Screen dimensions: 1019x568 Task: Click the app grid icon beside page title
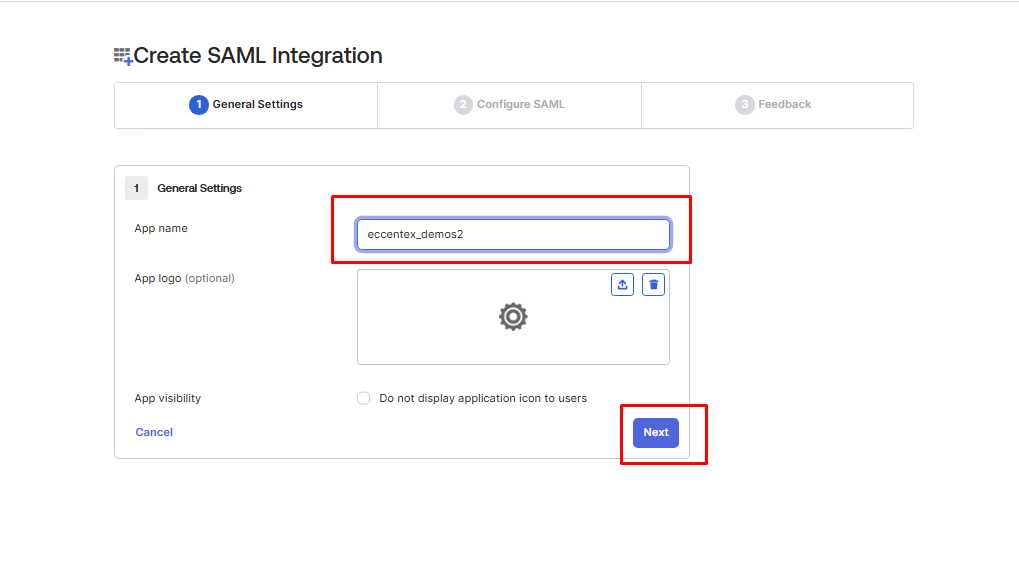[x=123, y=57]
